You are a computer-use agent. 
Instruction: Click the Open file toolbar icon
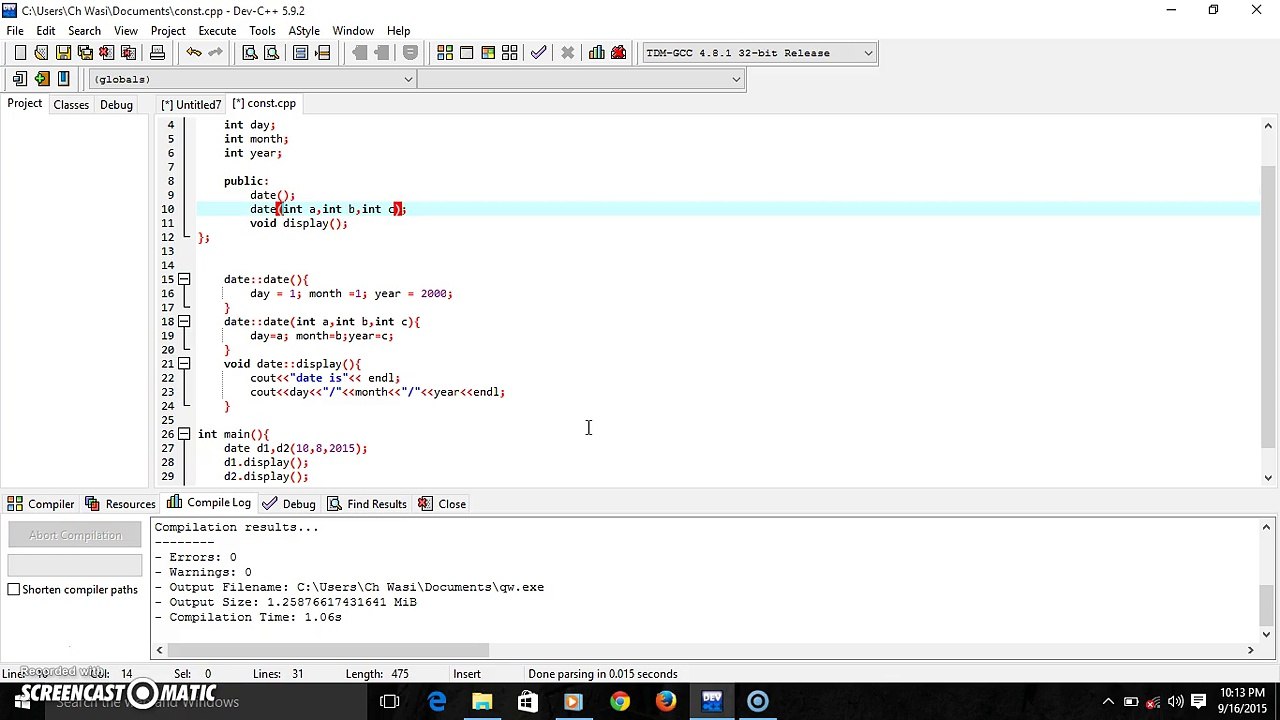(x=41, y=53)
